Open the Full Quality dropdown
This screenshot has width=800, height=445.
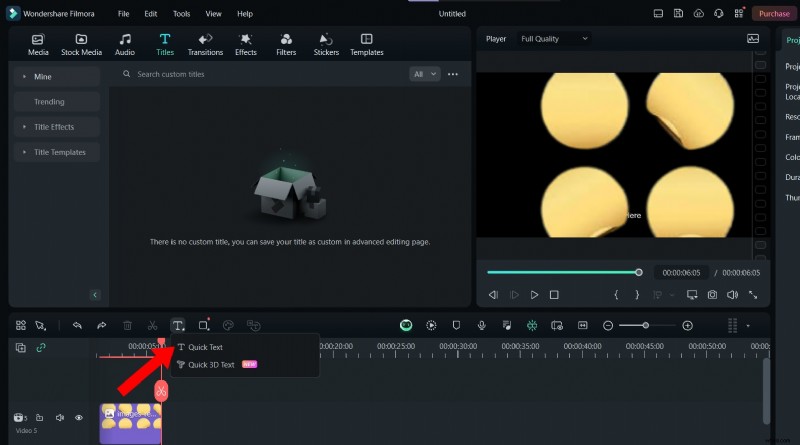click(554, 38)
